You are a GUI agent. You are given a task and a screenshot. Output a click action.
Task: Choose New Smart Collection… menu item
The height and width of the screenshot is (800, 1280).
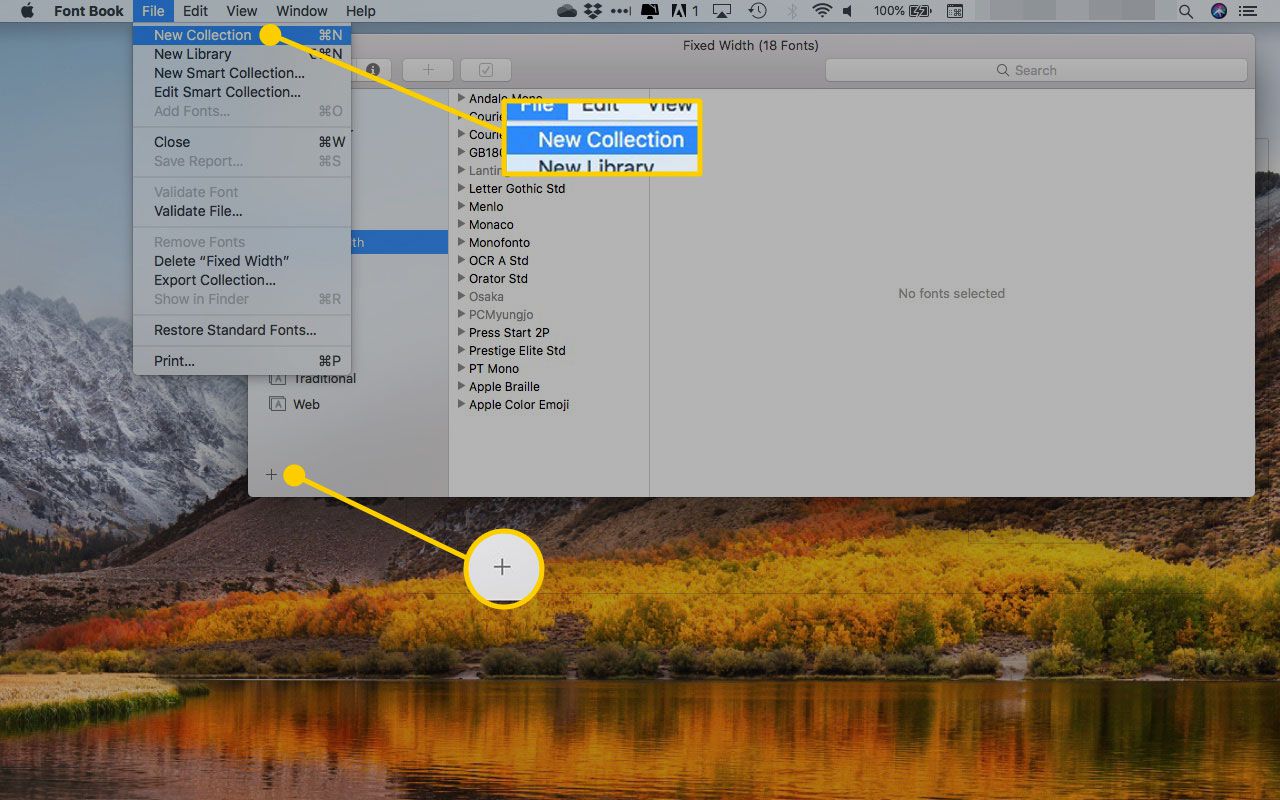[242, 73]
